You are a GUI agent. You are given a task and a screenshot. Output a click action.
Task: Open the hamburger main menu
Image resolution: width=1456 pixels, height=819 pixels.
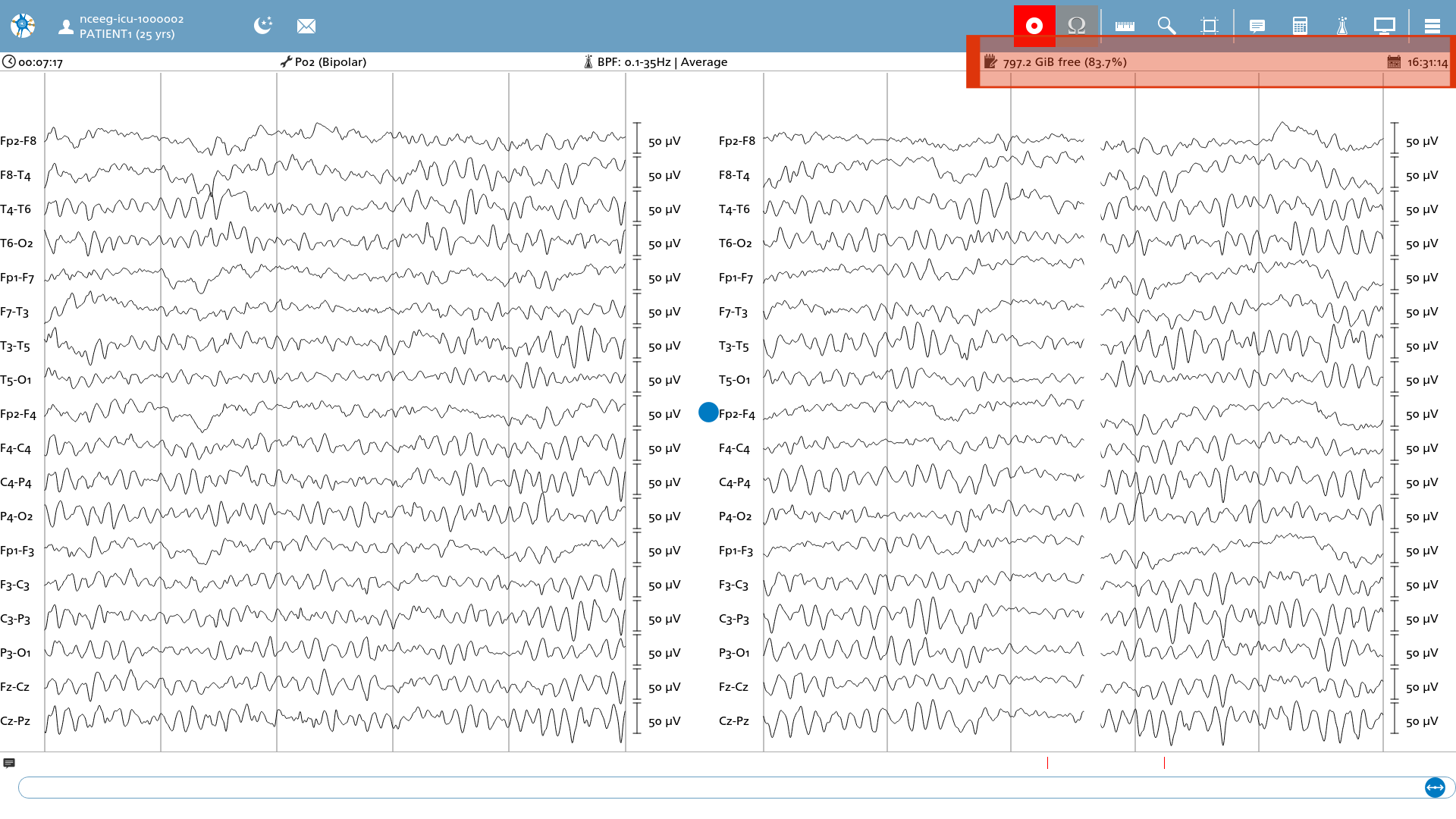click(1432, 26)
